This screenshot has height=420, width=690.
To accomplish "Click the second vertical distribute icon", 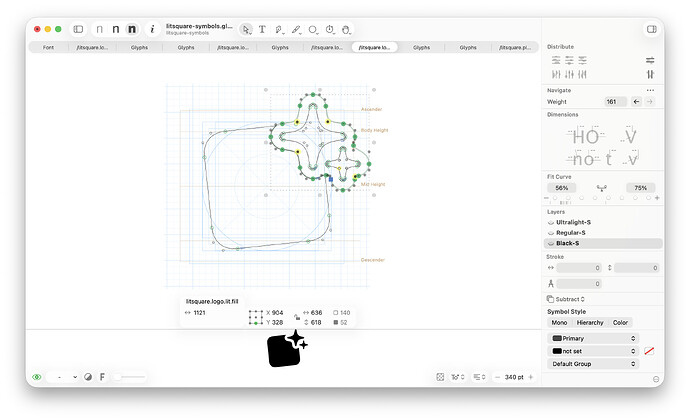I will [569, 74].
